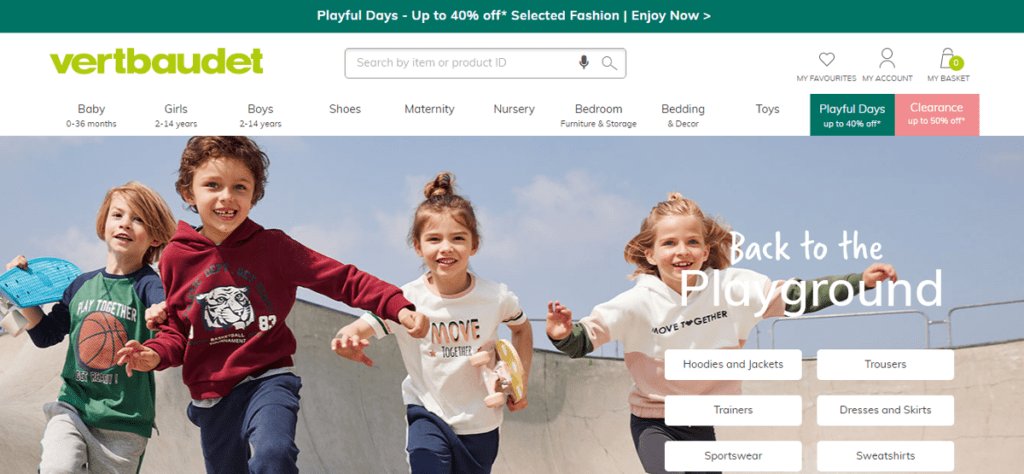Select the Shoes category
Screen dimensions: 1024x474
point(345,109)
